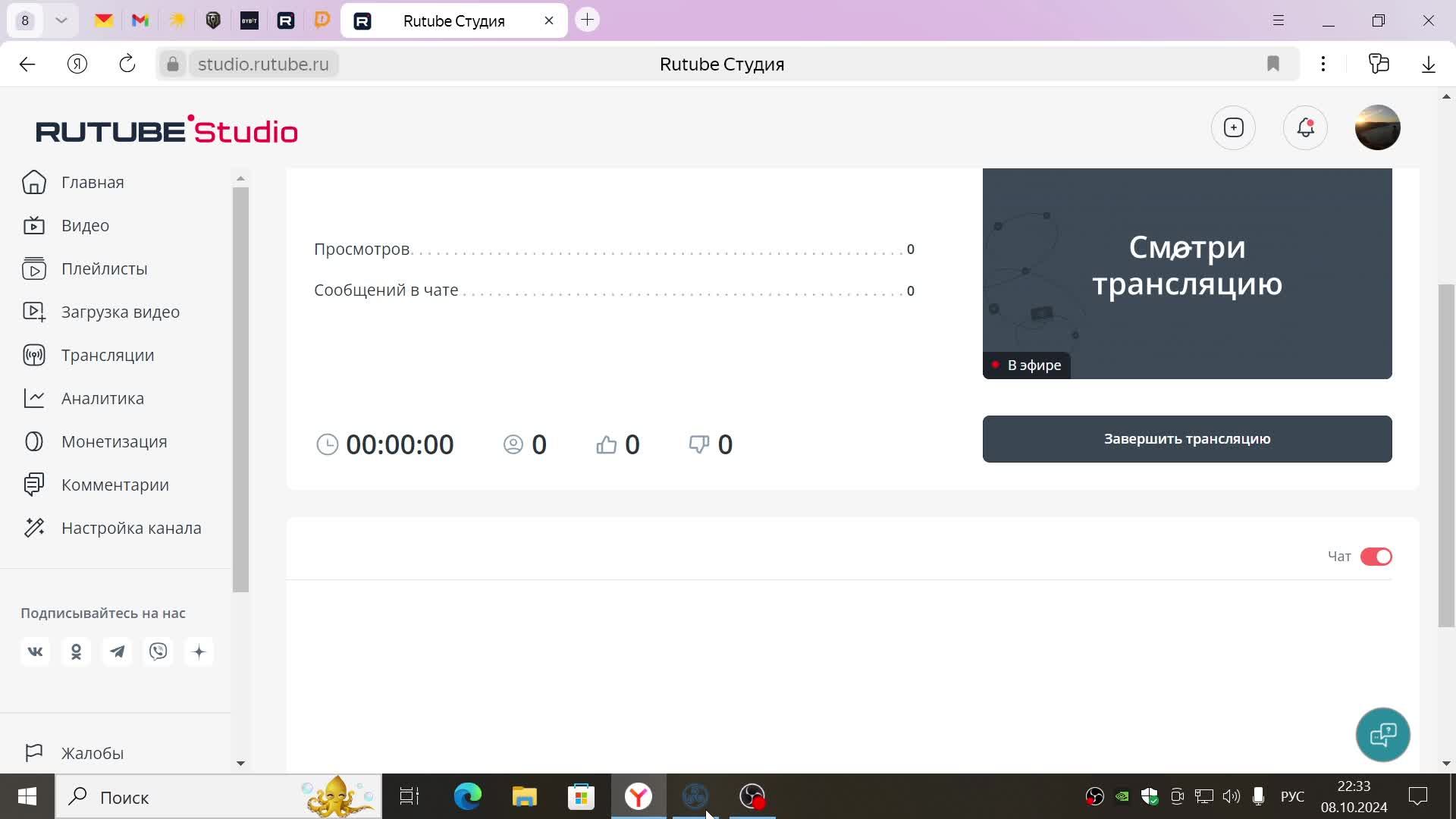Open the Telegram social link

coord(117,652)
